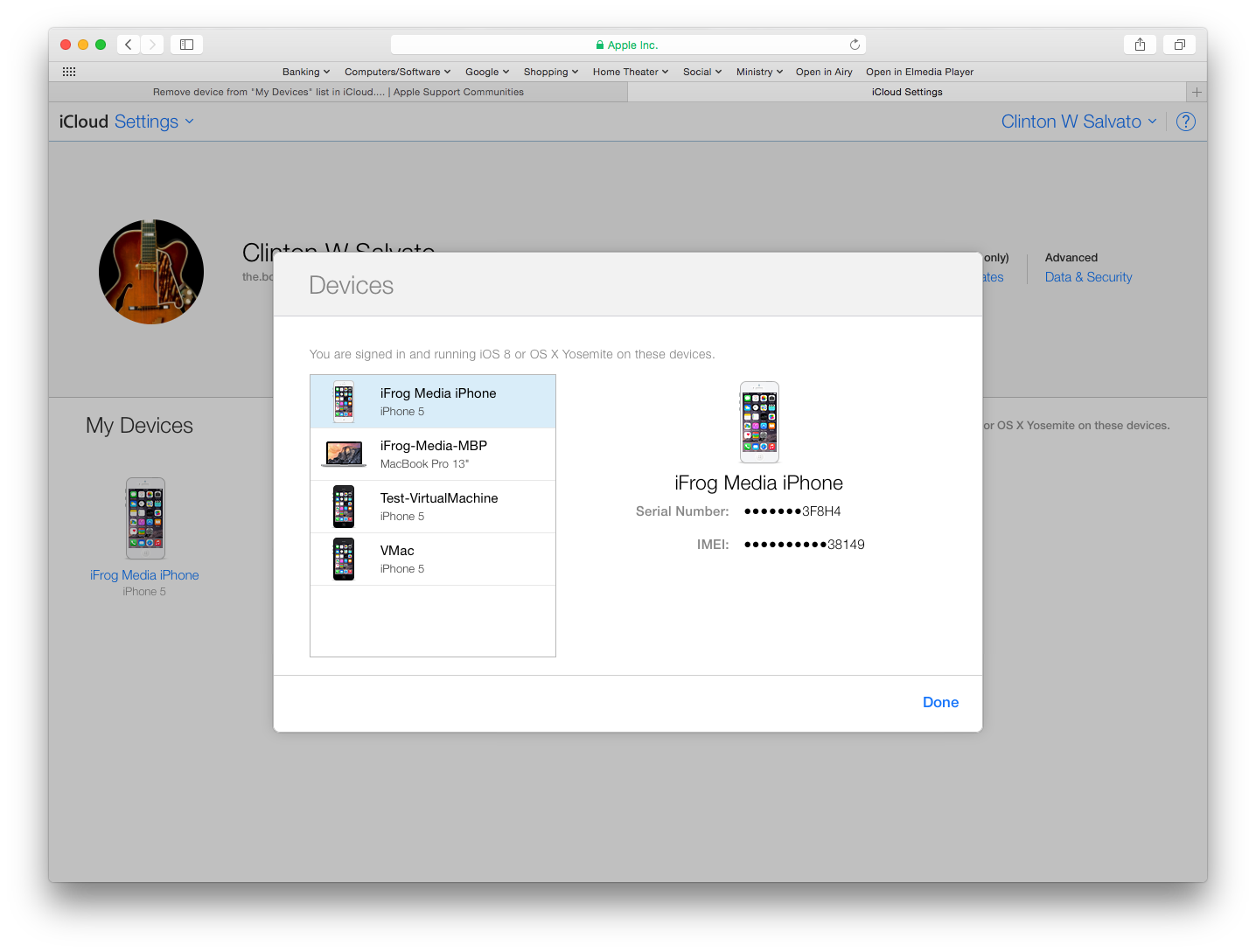Click the My Devices section heading

pyautogui.click(x=139, y=426)
